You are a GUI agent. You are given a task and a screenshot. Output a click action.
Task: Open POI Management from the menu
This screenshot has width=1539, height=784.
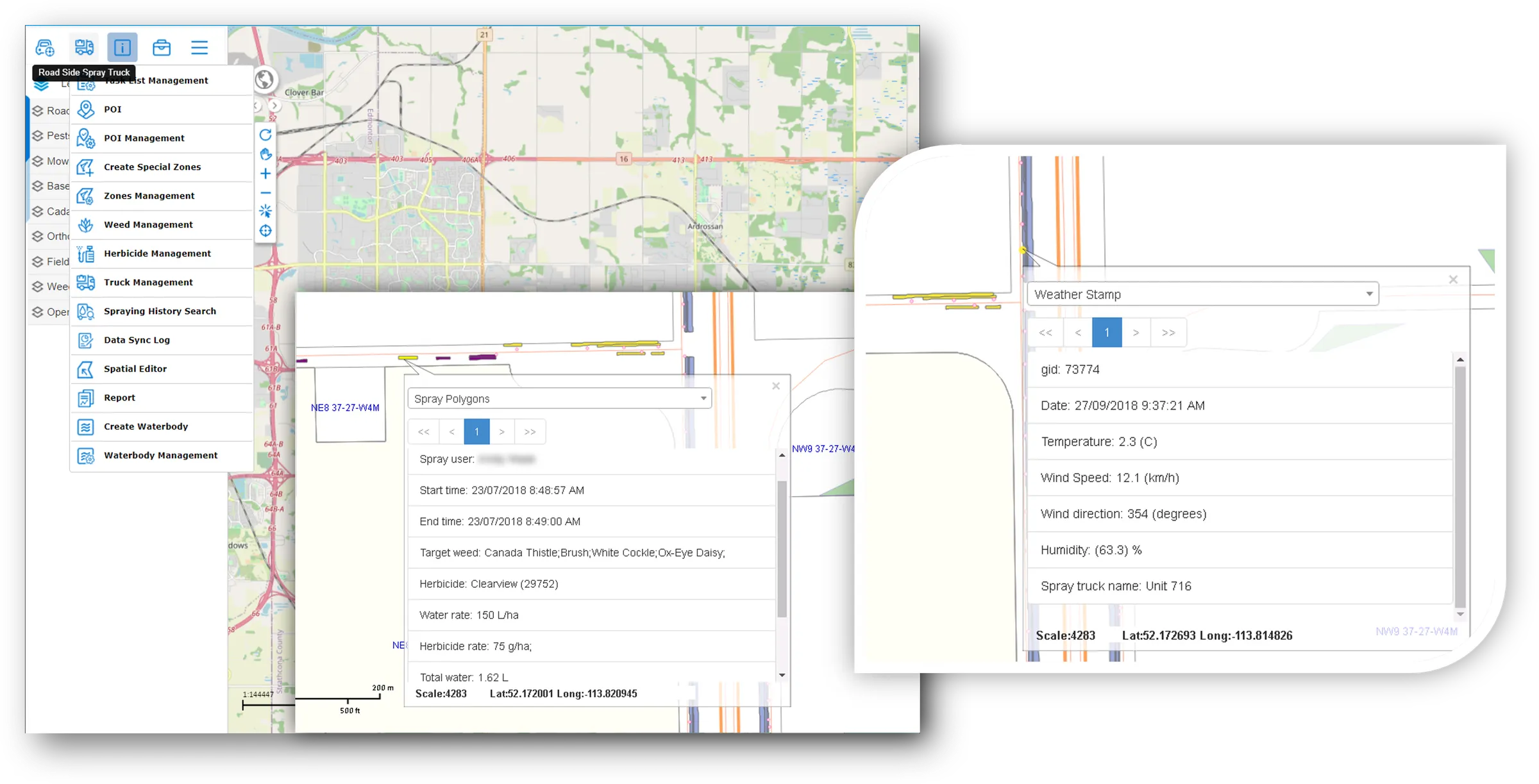point(162,138)
